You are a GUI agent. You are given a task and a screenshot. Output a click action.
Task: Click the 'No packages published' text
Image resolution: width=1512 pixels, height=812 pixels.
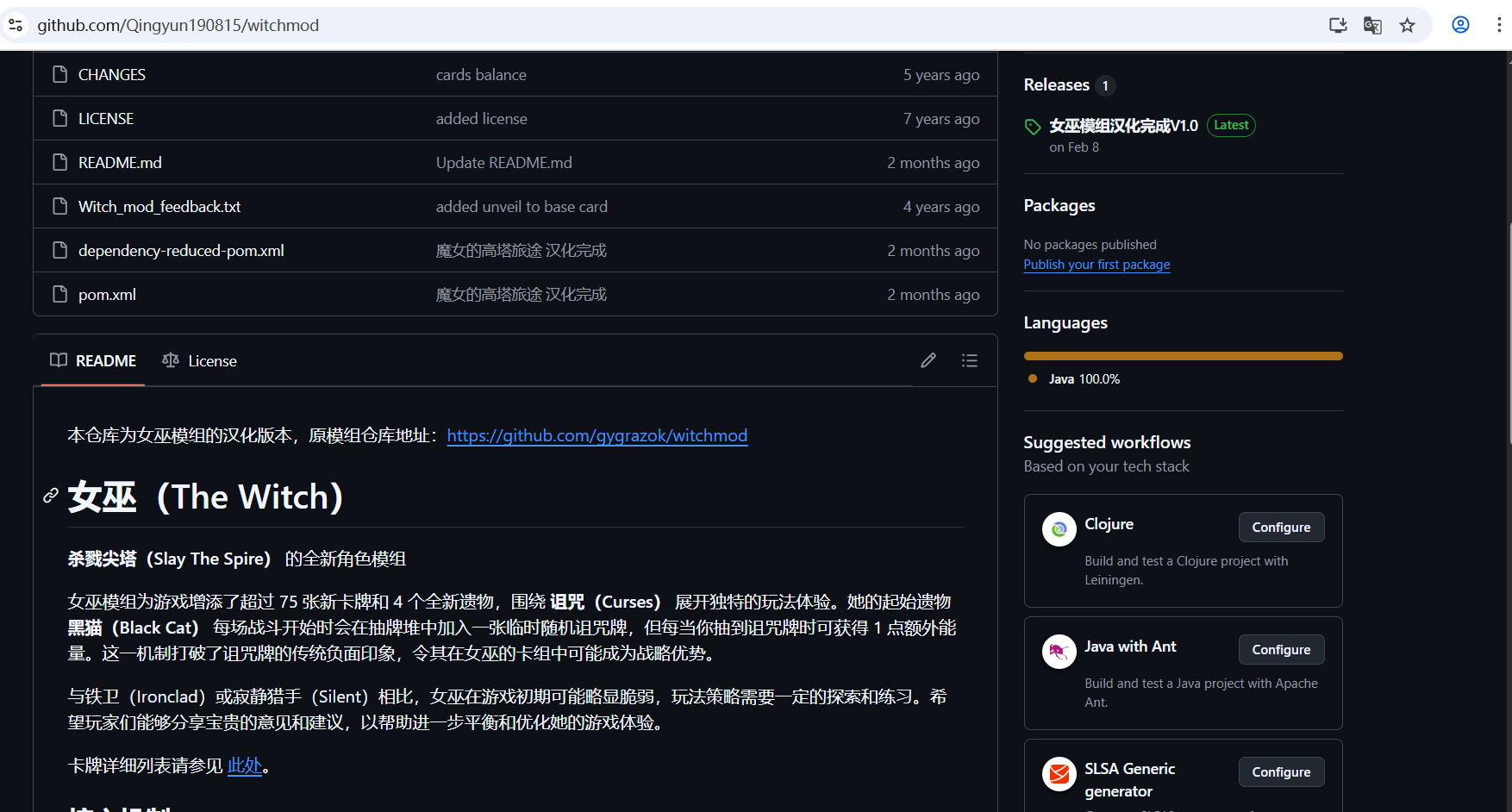[1090, 245]
